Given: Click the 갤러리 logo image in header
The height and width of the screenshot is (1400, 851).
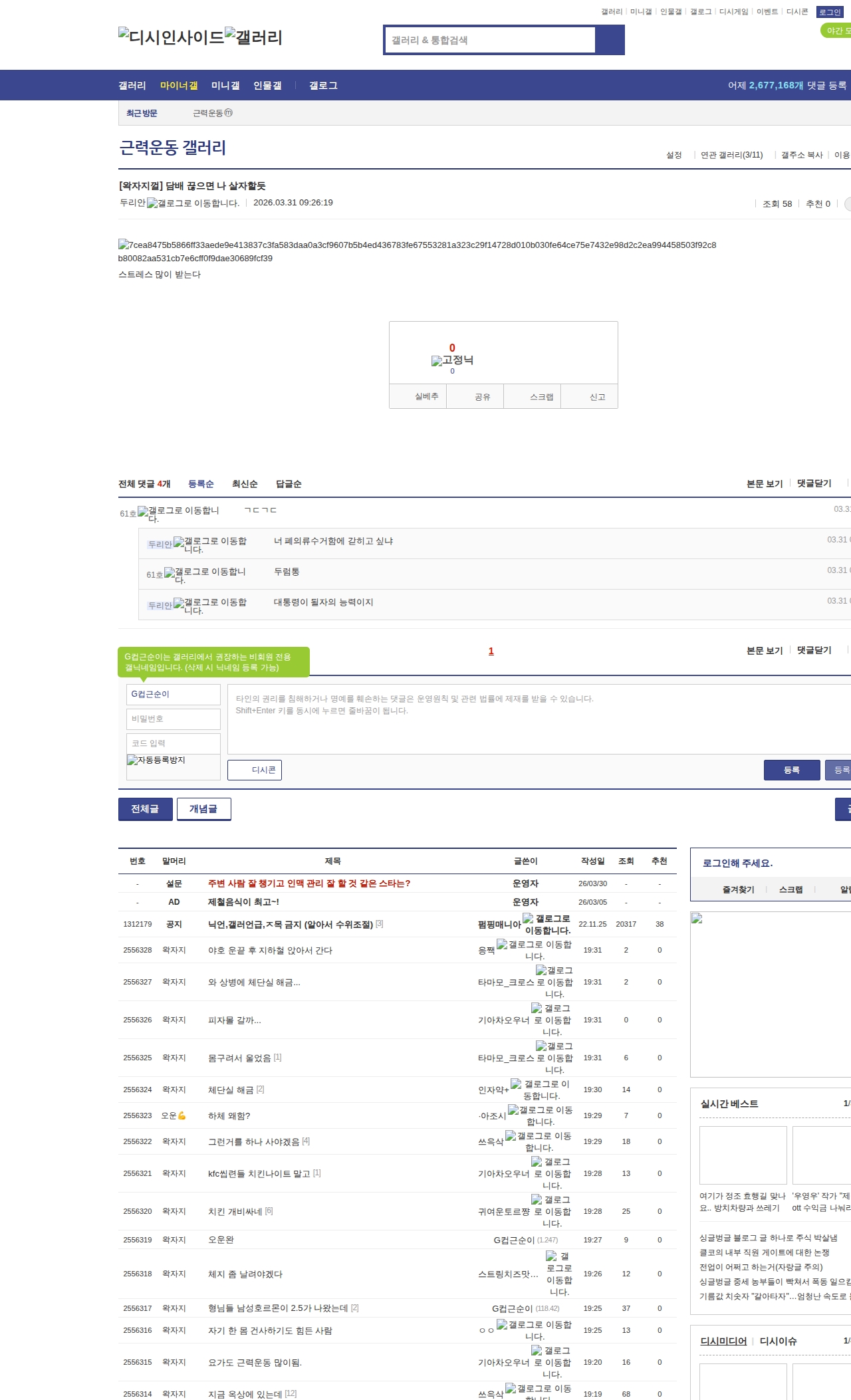Looking at the screenshot, I should [x=253, y=37].
